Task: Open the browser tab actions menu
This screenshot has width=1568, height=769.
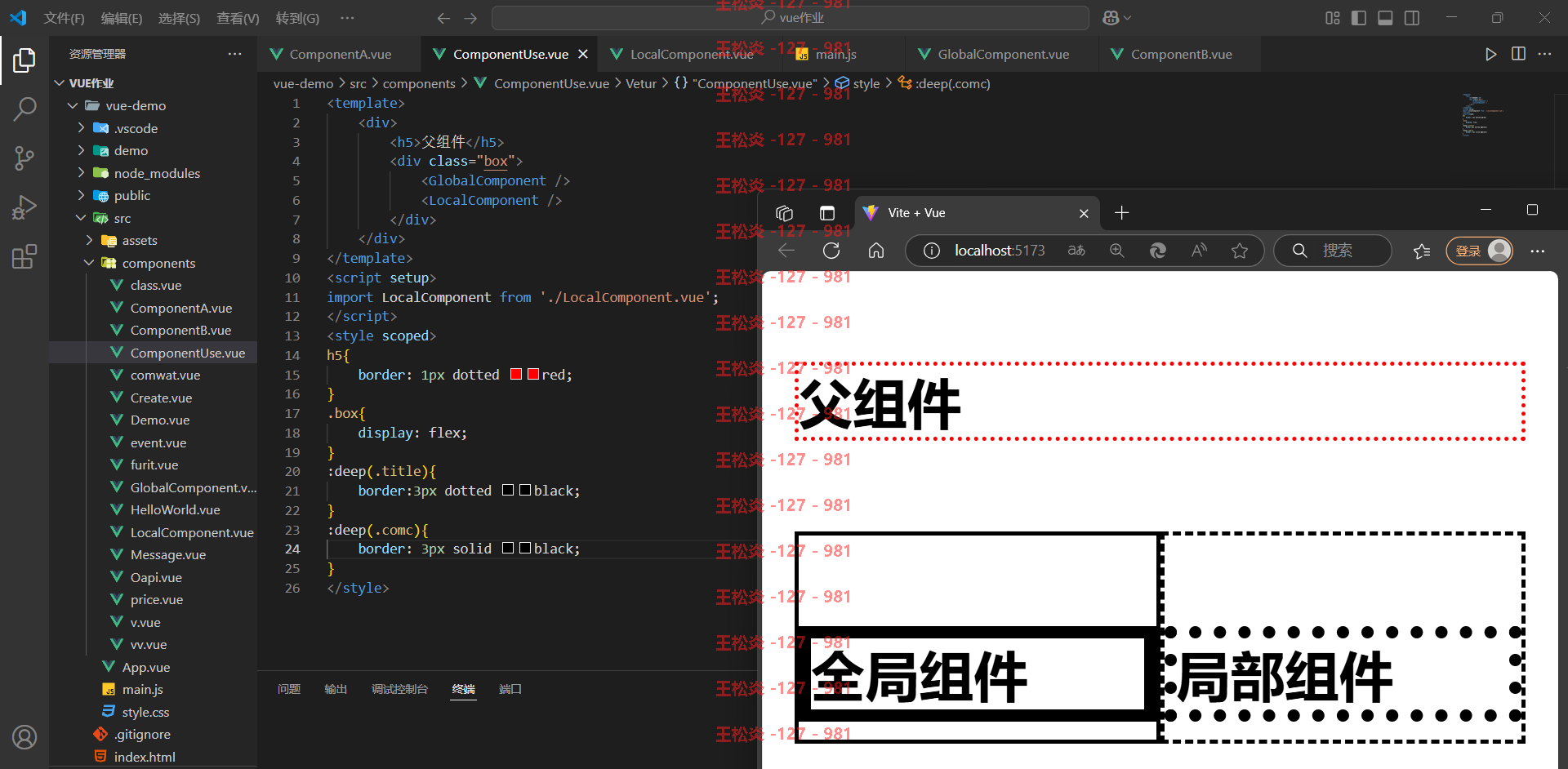Action: (827, 213)
